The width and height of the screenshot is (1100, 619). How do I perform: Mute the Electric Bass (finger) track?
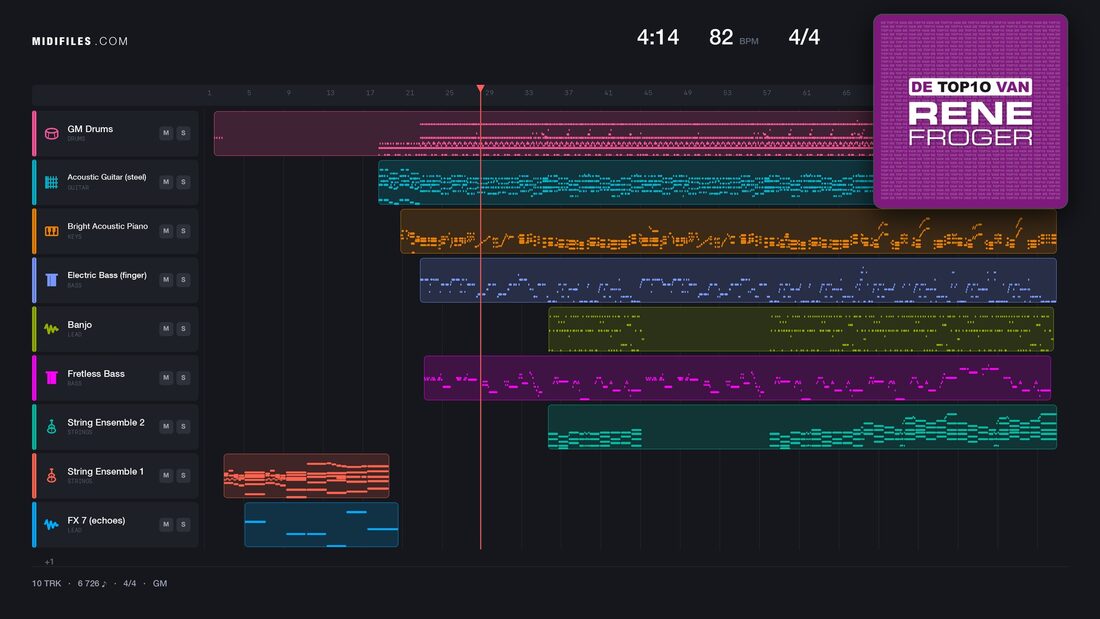pyautogui.click(x=166, y=279)
